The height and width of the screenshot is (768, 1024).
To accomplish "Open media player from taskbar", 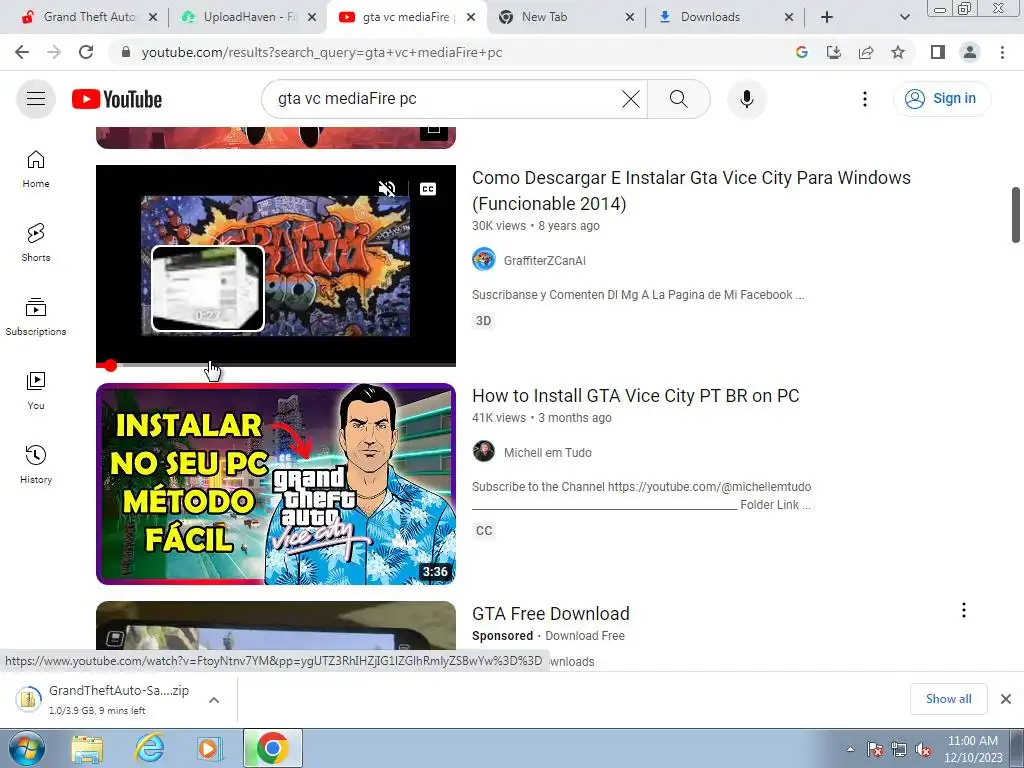I will tap(209, 749).
